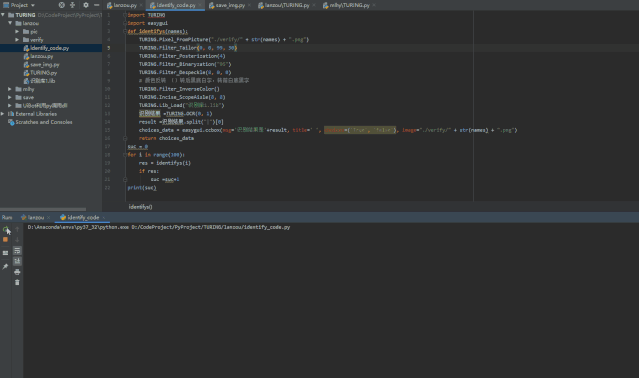Click the Filter_InverseColor() line

[x=179, y=89]
